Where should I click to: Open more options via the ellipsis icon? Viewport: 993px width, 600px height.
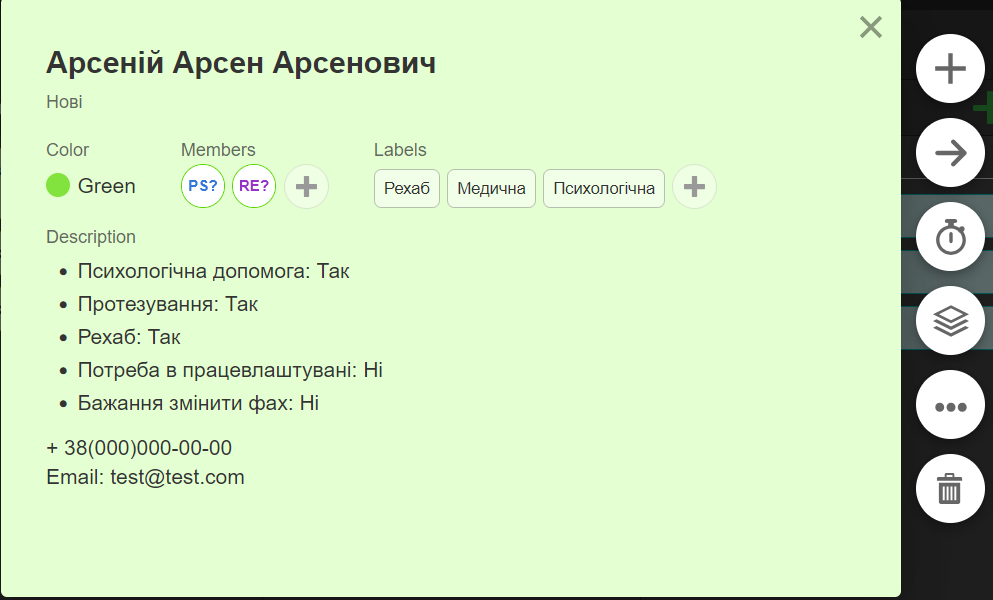click(950, 405)
